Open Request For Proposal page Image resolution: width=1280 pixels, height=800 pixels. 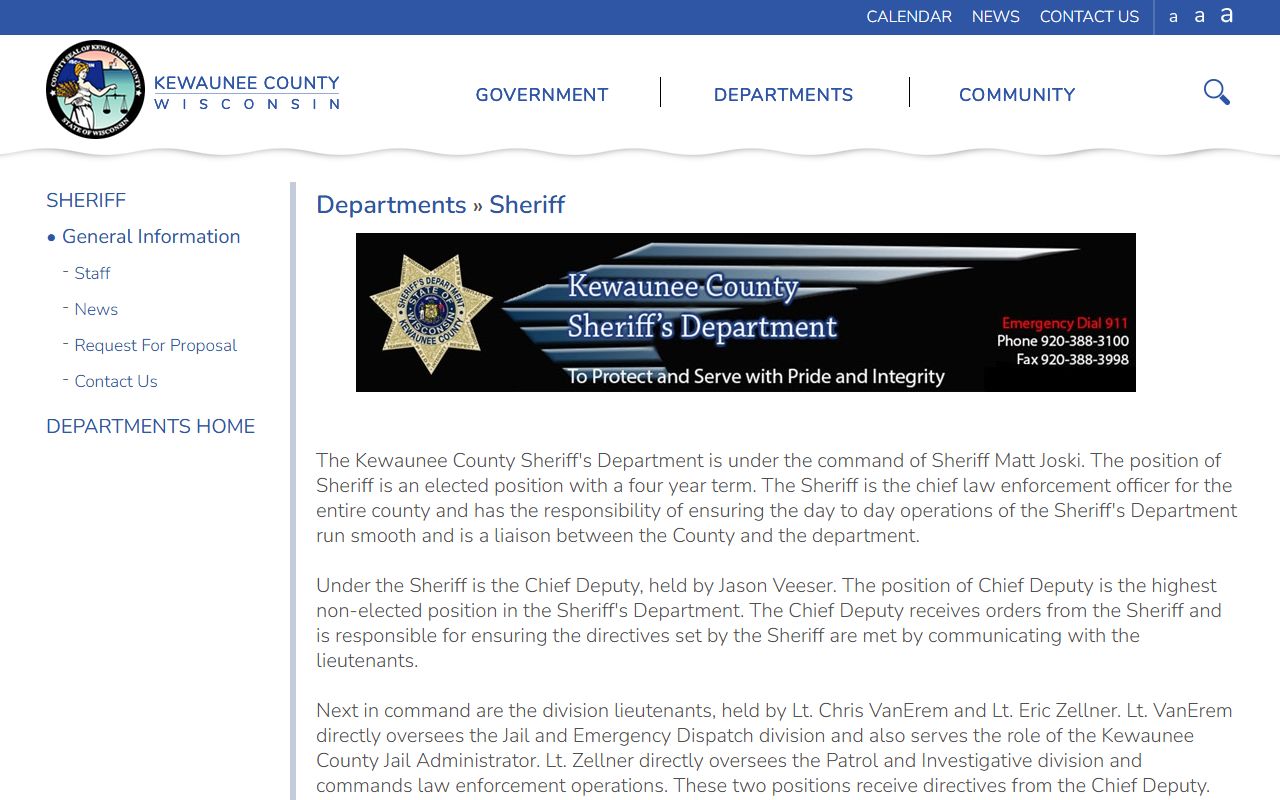(156, 345)
